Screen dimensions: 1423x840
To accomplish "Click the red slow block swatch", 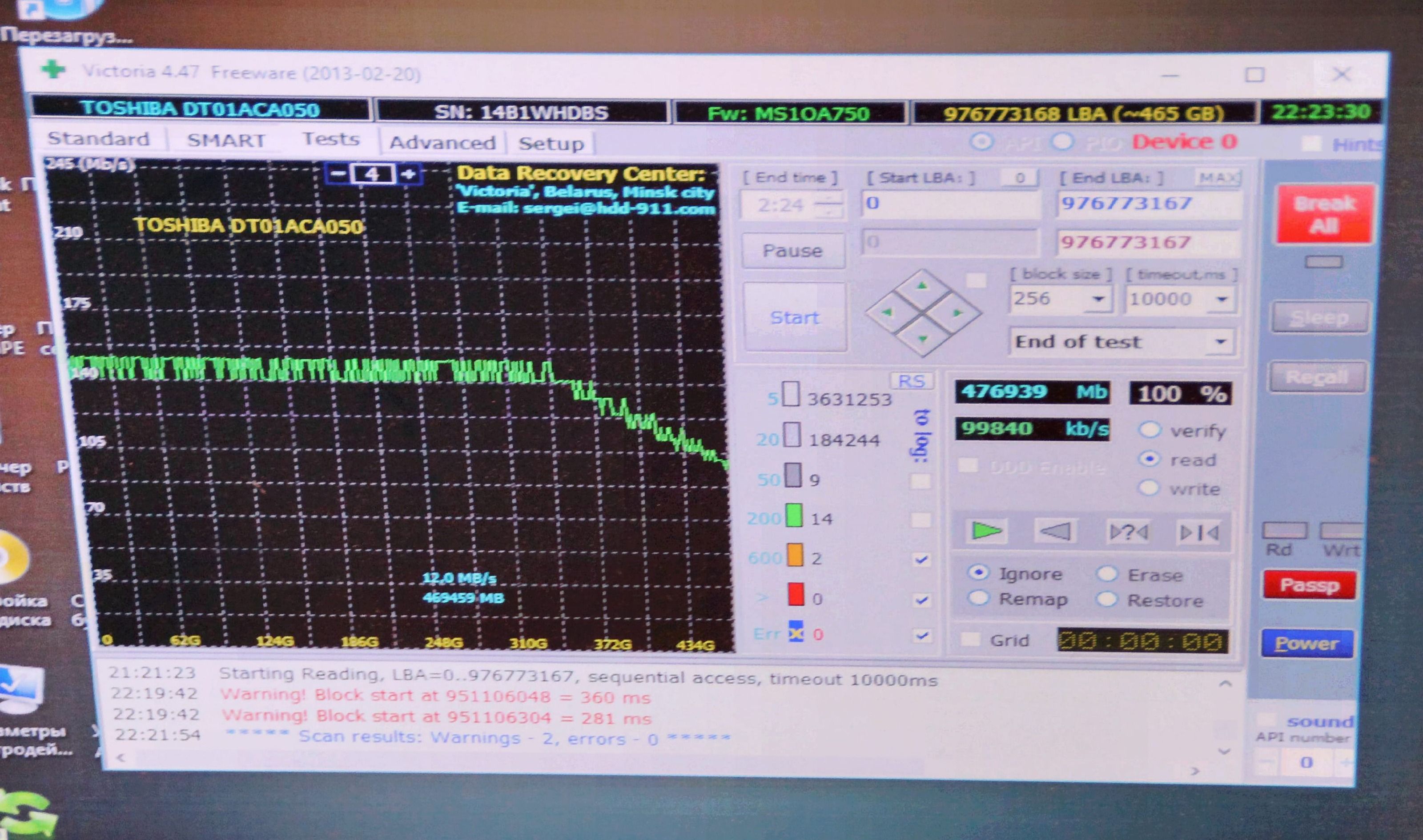I will click(796, 594).
